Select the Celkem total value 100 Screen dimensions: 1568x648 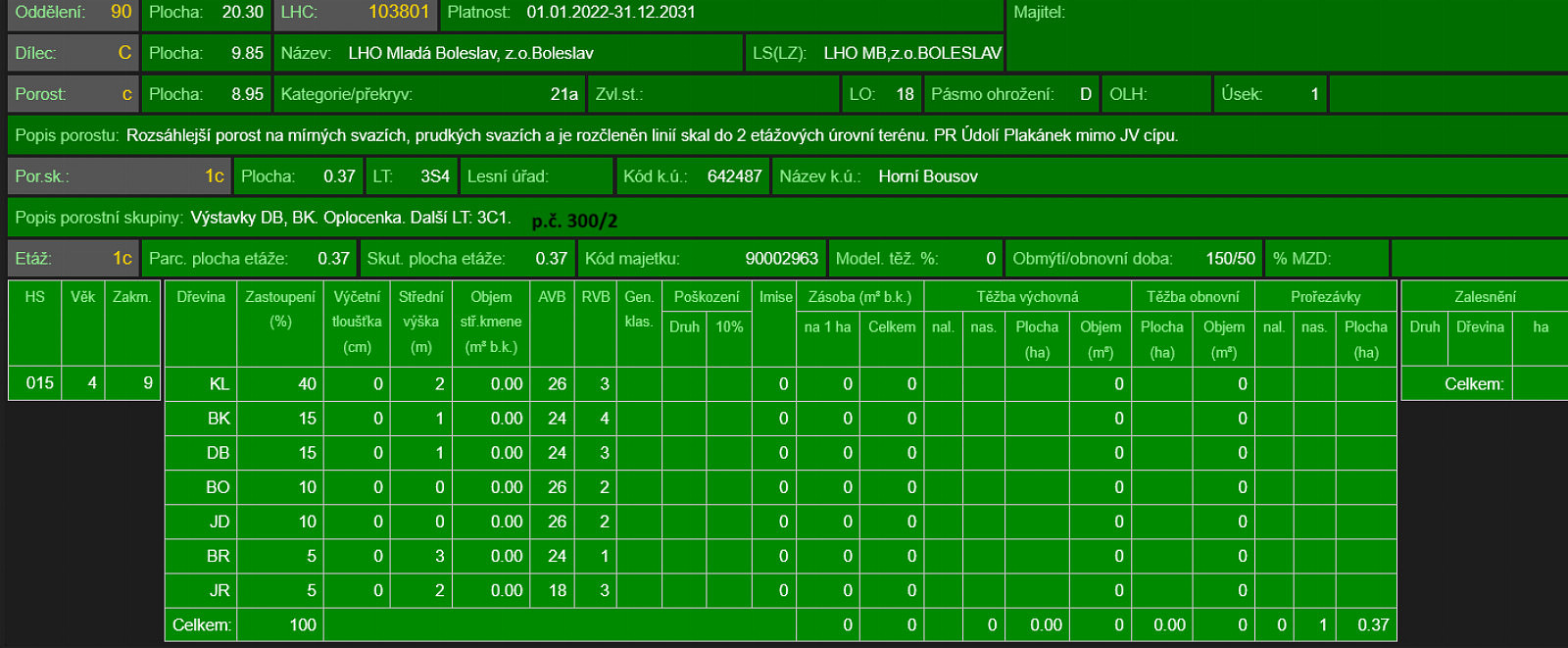pos(303,624)
